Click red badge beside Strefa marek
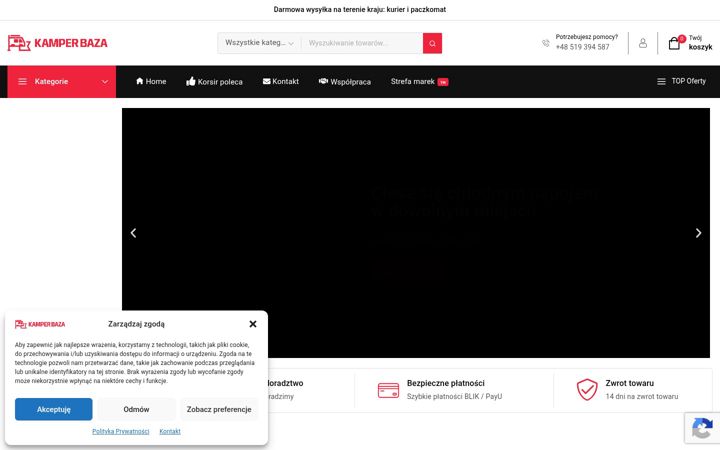Screen dimensions: 720x450 (443, 82)
